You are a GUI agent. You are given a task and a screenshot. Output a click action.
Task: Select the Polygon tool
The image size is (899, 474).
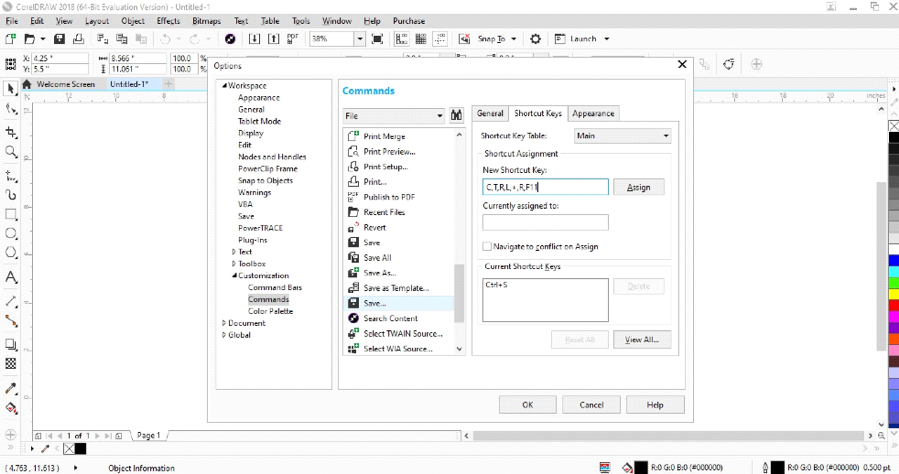pyautogui.click(x=10, y=253)
